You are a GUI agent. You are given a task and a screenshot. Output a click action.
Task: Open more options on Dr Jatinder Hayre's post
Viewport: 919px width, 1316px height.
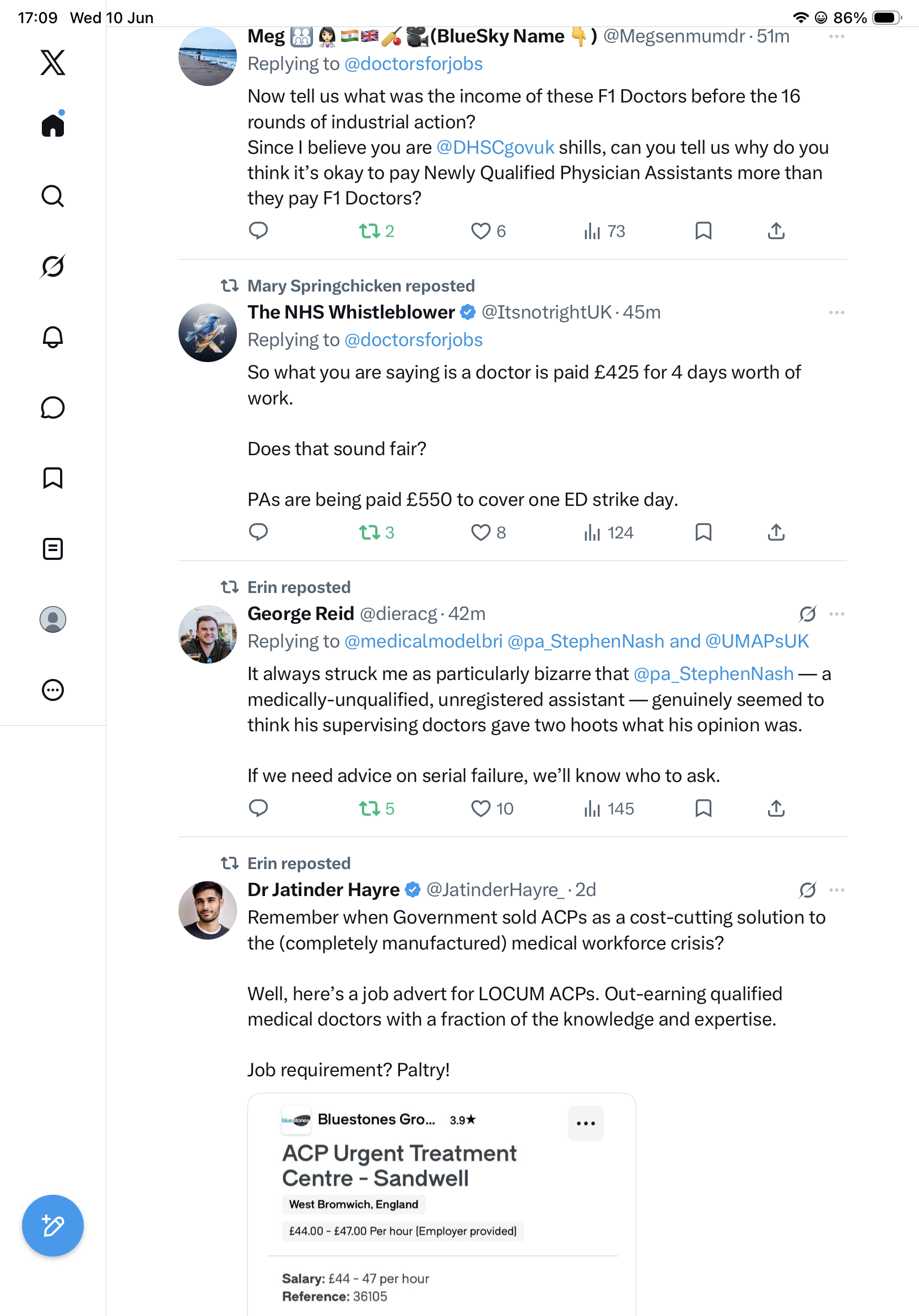tap(836, 889)
